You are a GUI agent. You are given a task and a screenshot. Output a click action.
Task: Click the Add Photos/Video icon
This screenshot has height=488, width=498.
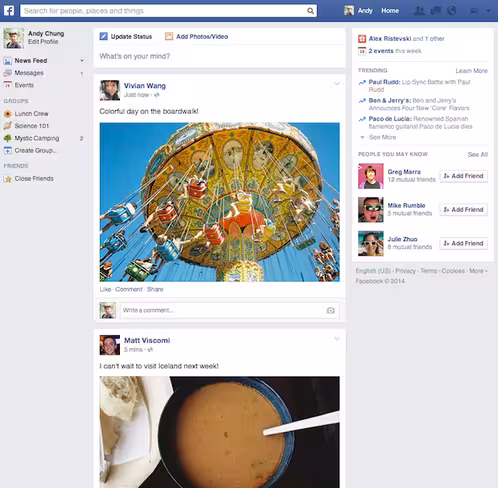point(169,36)
